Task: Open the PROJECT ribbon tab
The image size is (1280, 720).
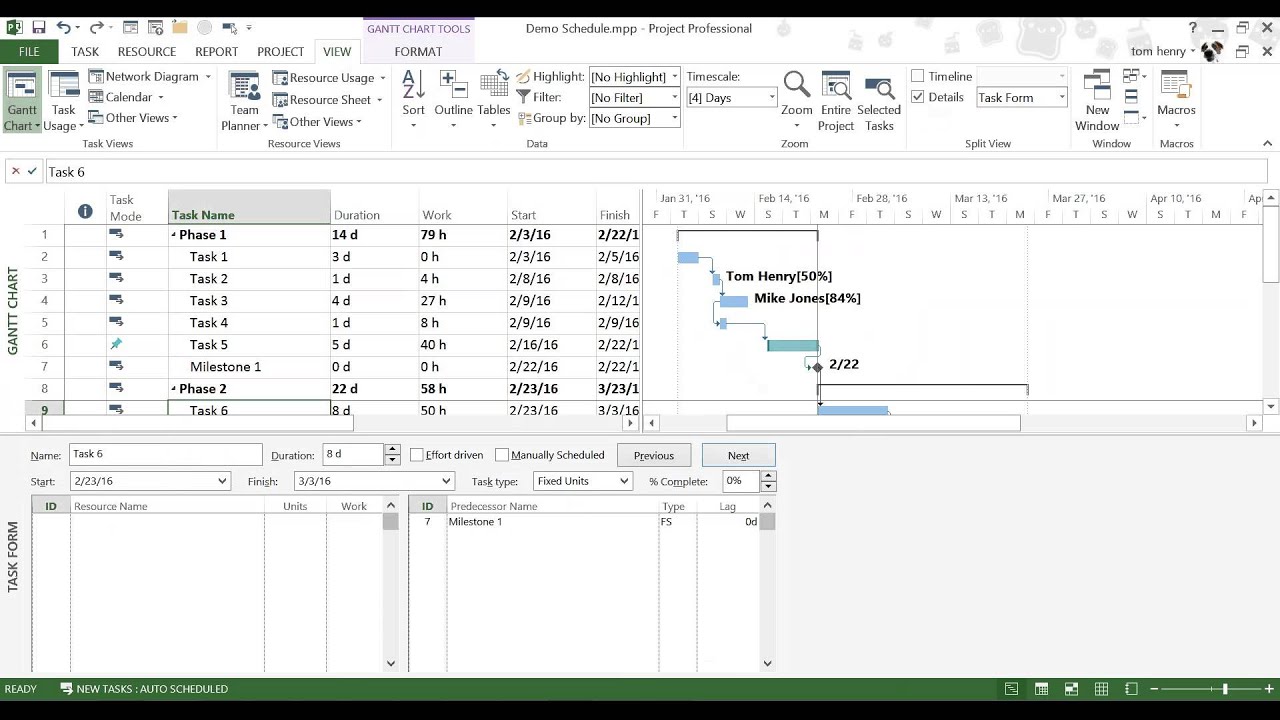Action: [280, 52]
